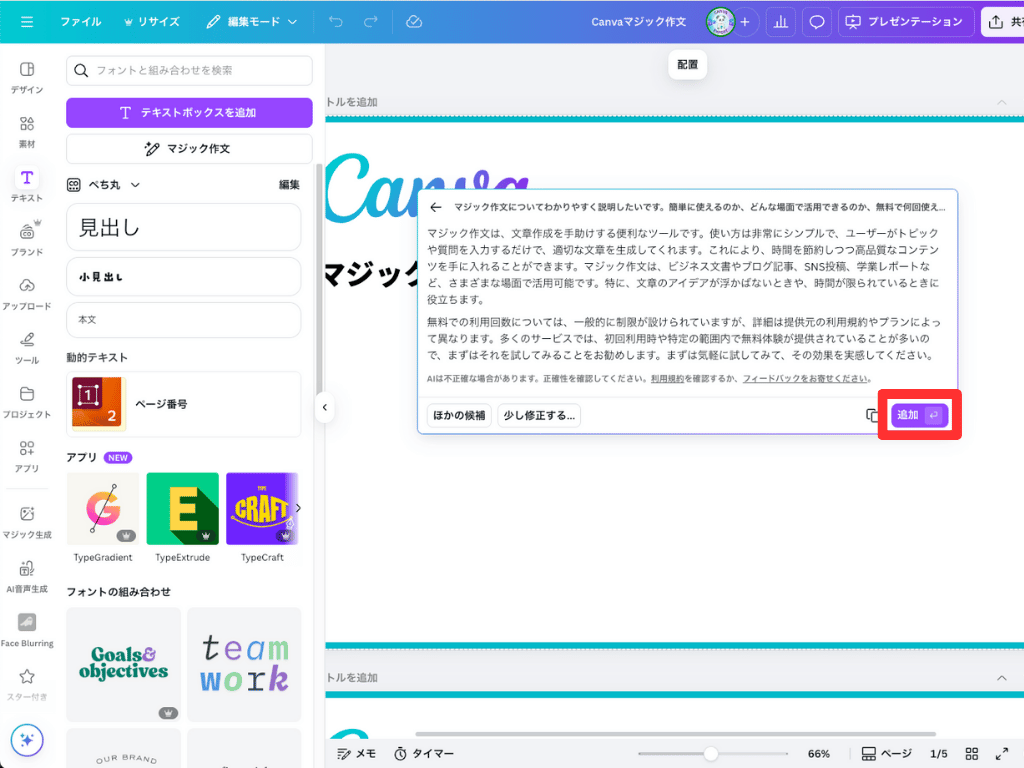Open the 利用規約 link

click(x=667, y=379)
